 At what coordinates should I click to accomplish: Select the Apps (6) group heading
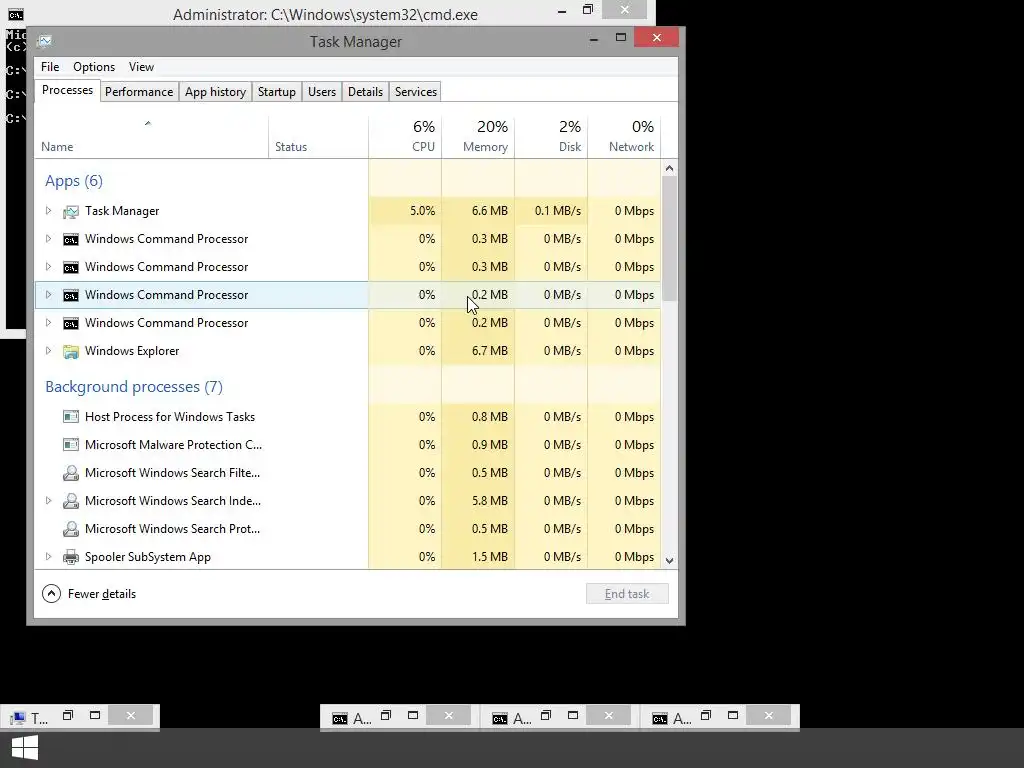point(74,181)
